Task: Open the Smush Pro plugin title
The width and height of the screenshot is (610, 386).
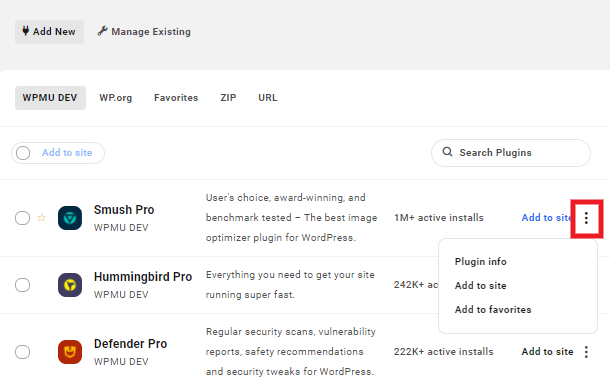Action: coord(124,210)
